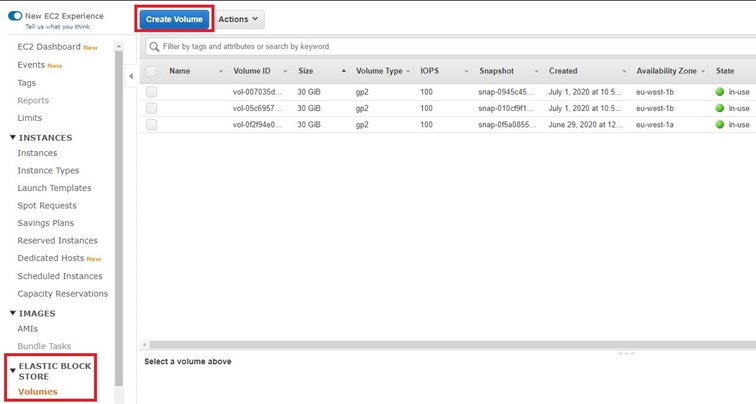Open the Volume Type column dropdown arrow

[x=408, y=71]
